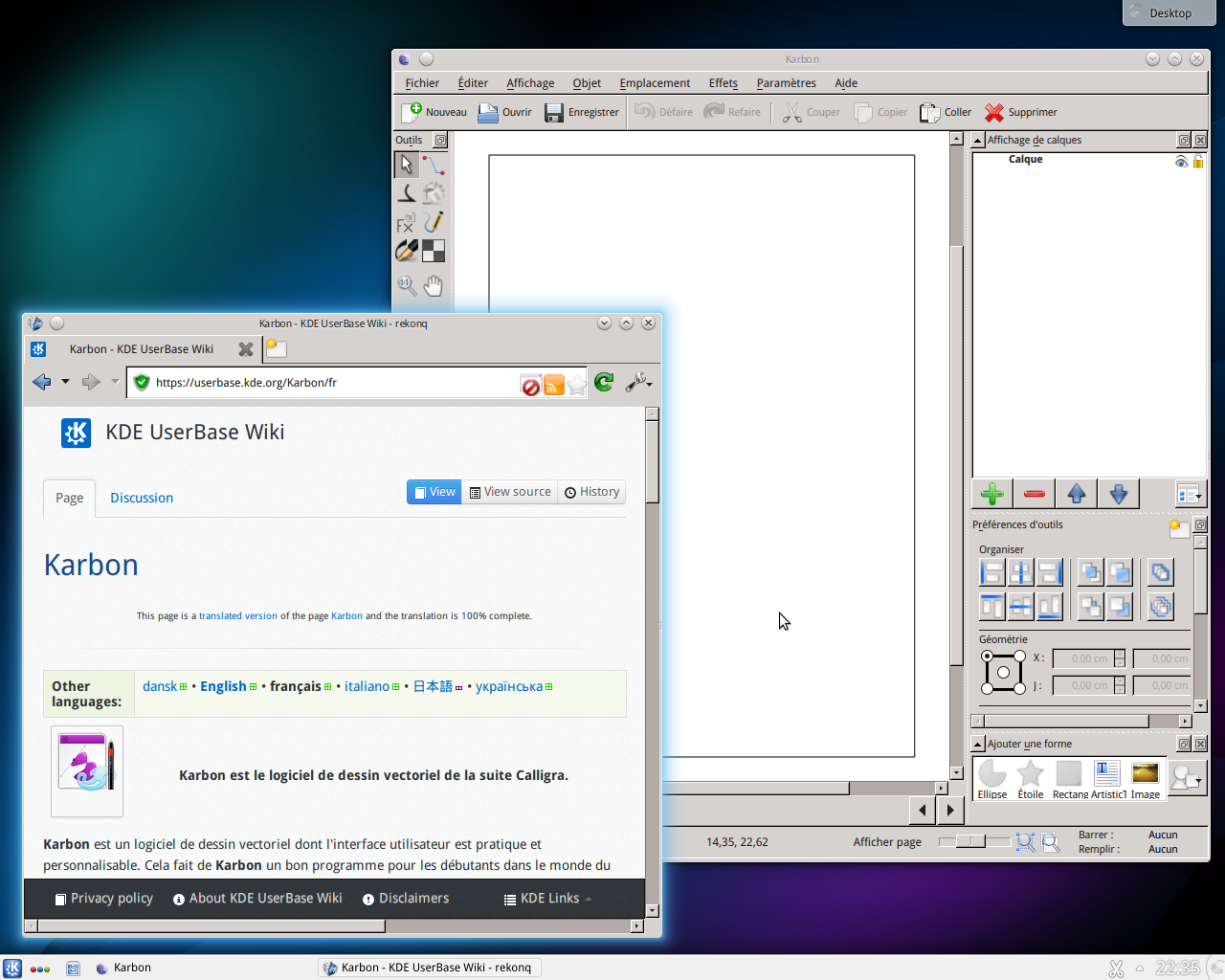Go to previous page arrow in Karbon
The height and width of the screenshot is (980, 1225).
pyautogui.click(x=922, y=810)
